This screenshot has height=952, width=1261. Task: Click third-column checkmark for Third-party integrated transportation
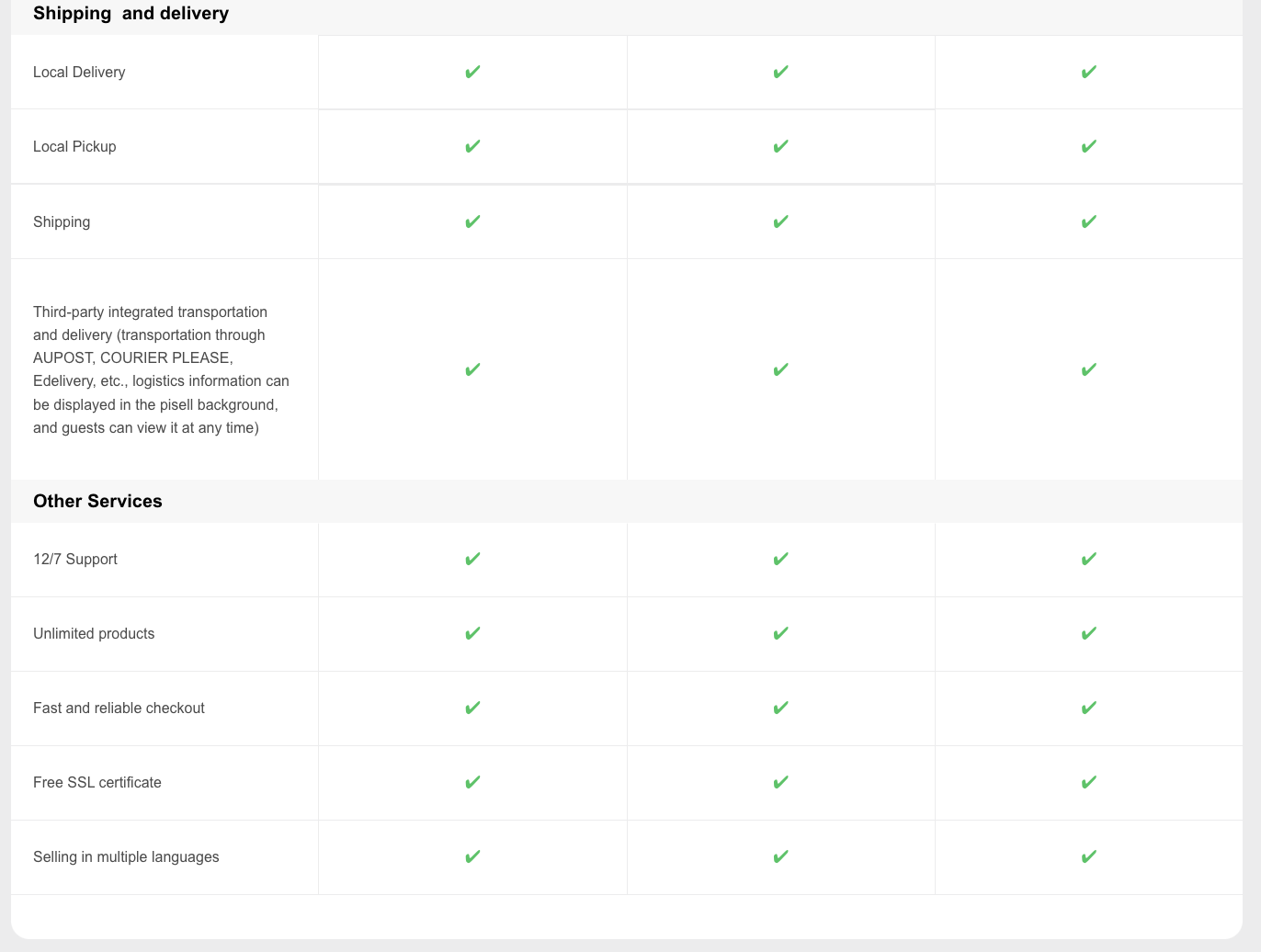pos(1088,369)
